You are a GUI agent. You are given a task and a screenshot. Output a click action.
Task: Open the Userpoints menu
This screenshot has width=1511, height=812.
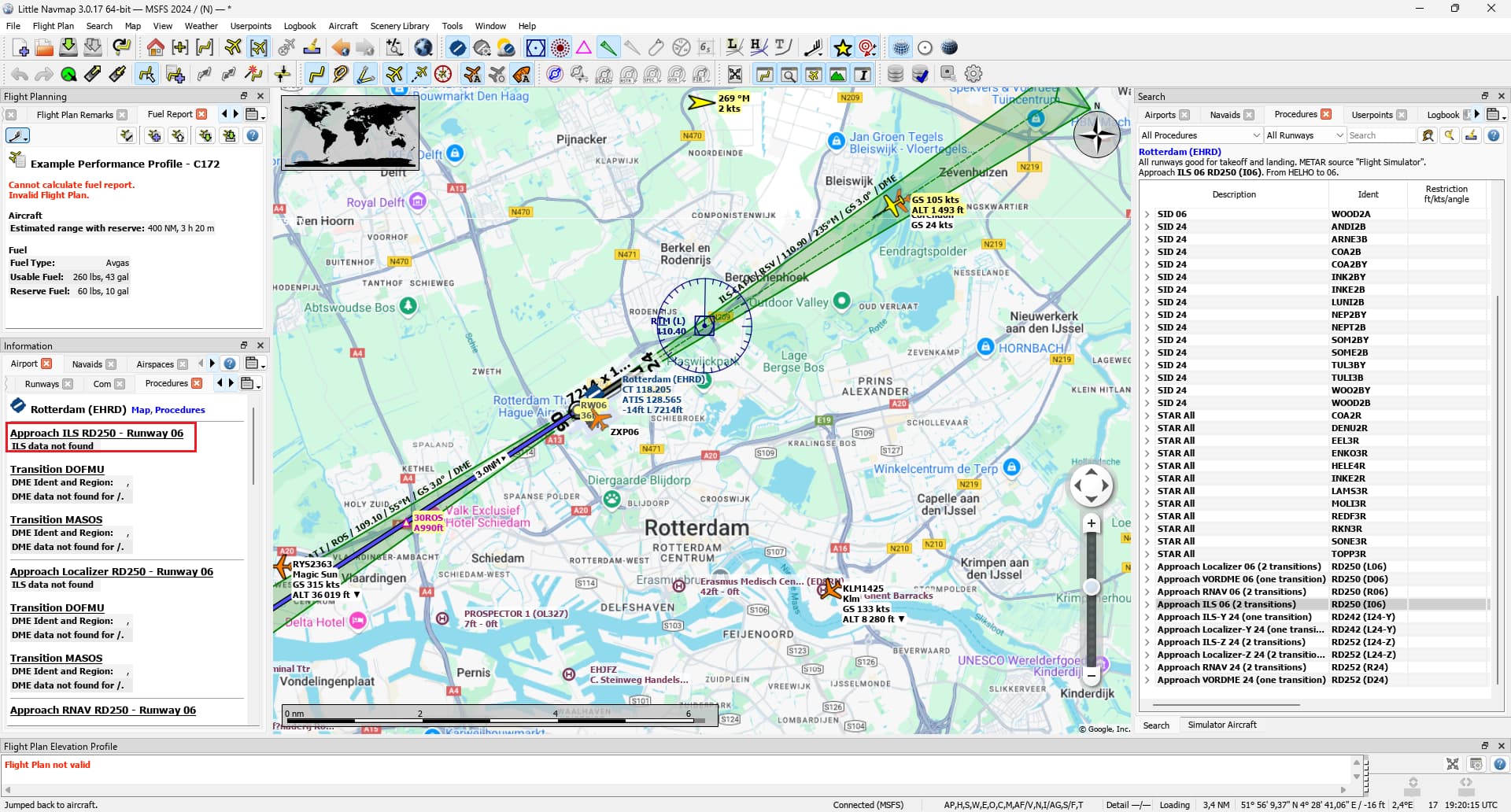(250, 26)
